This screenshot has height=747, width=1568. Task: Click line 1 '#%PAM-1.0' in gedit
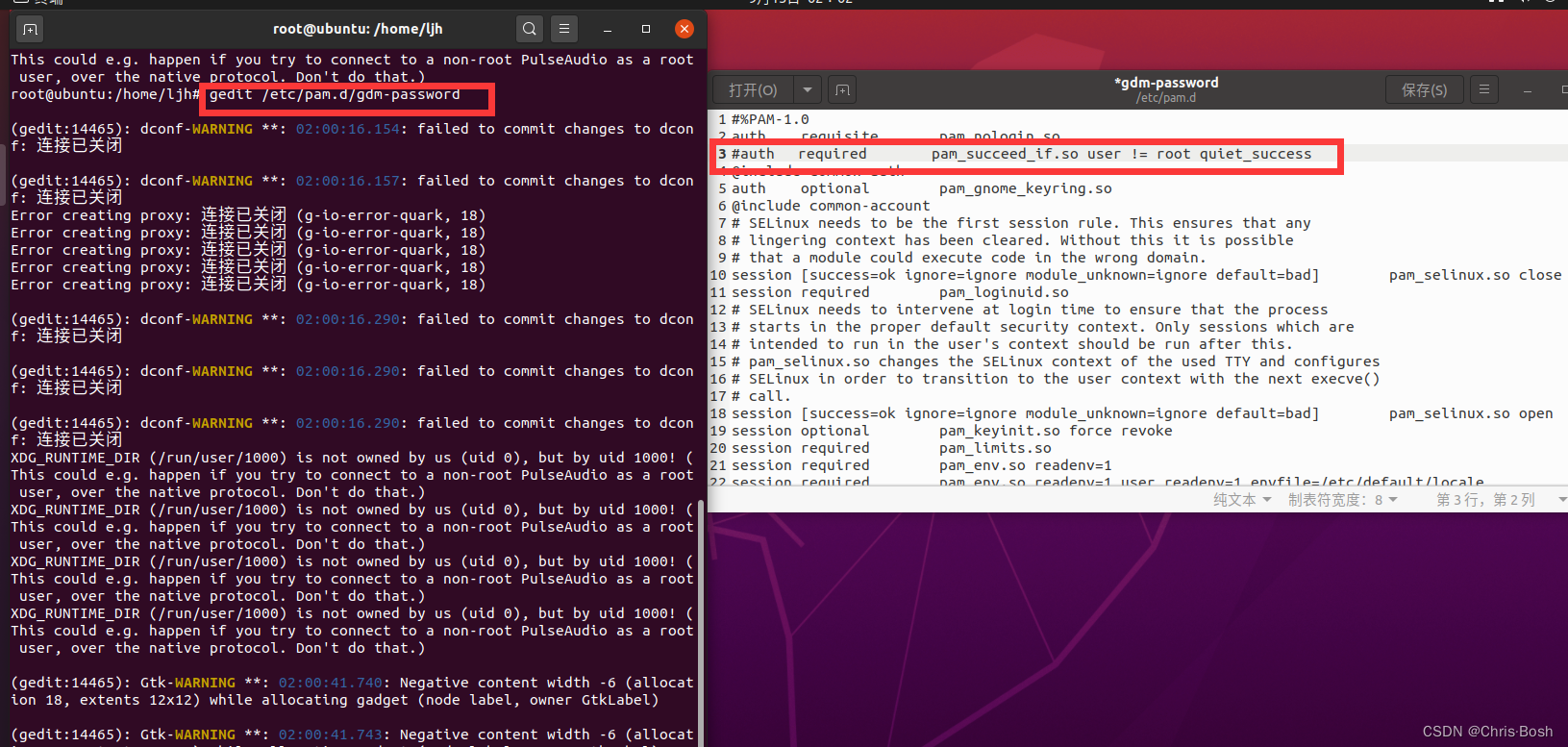(x=770, y=119)
